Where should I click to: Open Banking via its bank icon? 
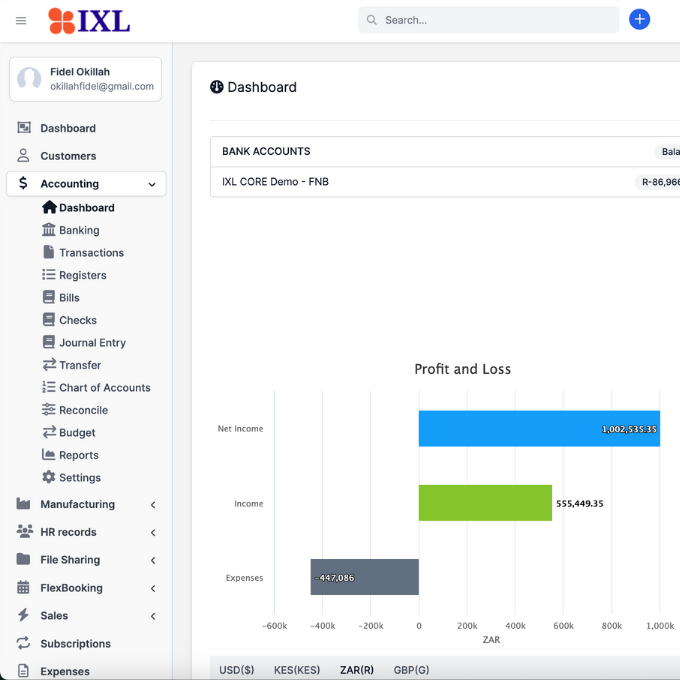[49, 230]
